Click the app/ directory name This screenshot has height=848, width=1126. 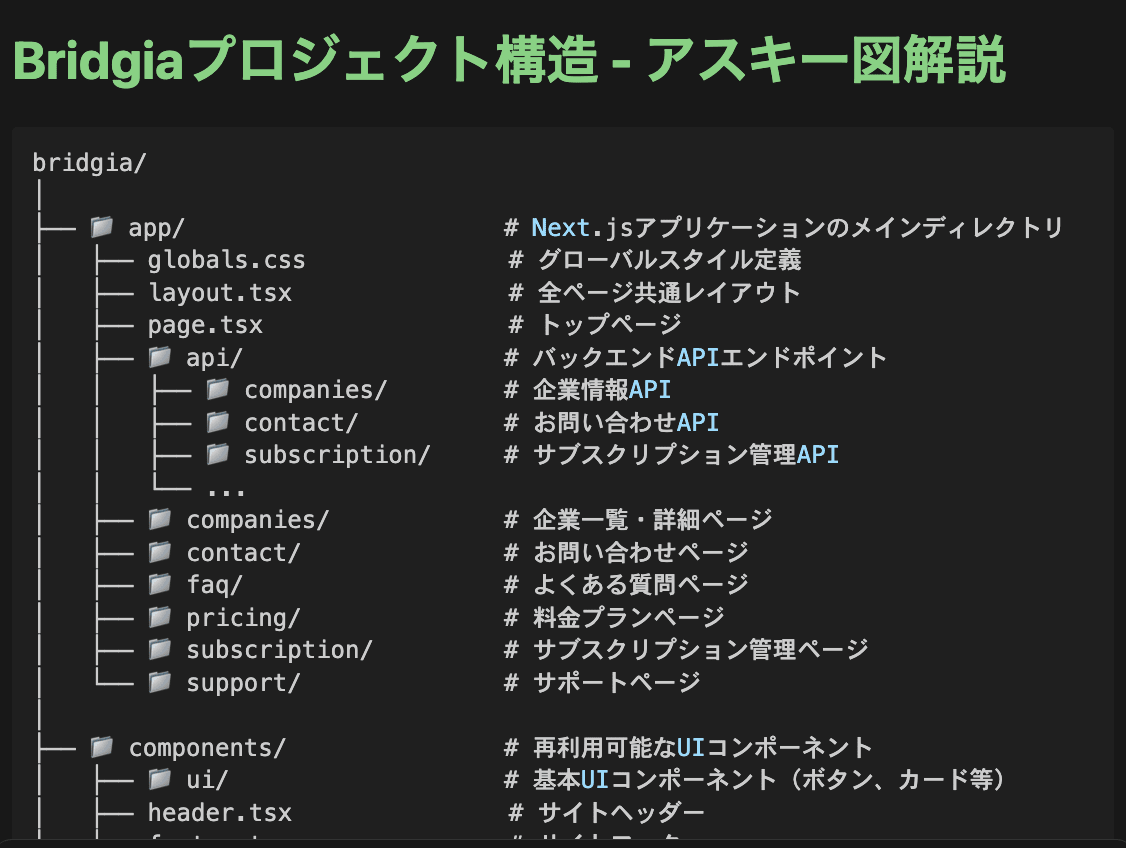pos(157,228)
